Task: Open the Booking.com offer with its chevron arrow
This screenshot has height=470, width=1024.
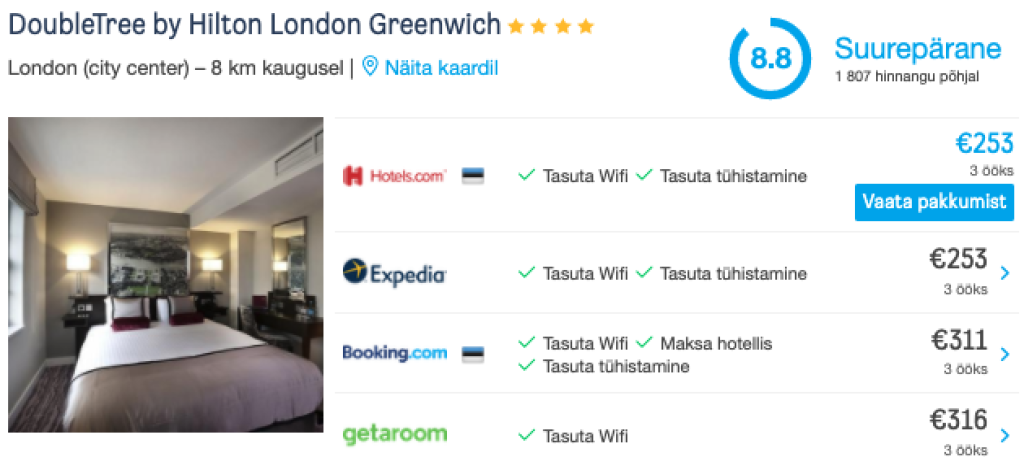Action: 1004,354
